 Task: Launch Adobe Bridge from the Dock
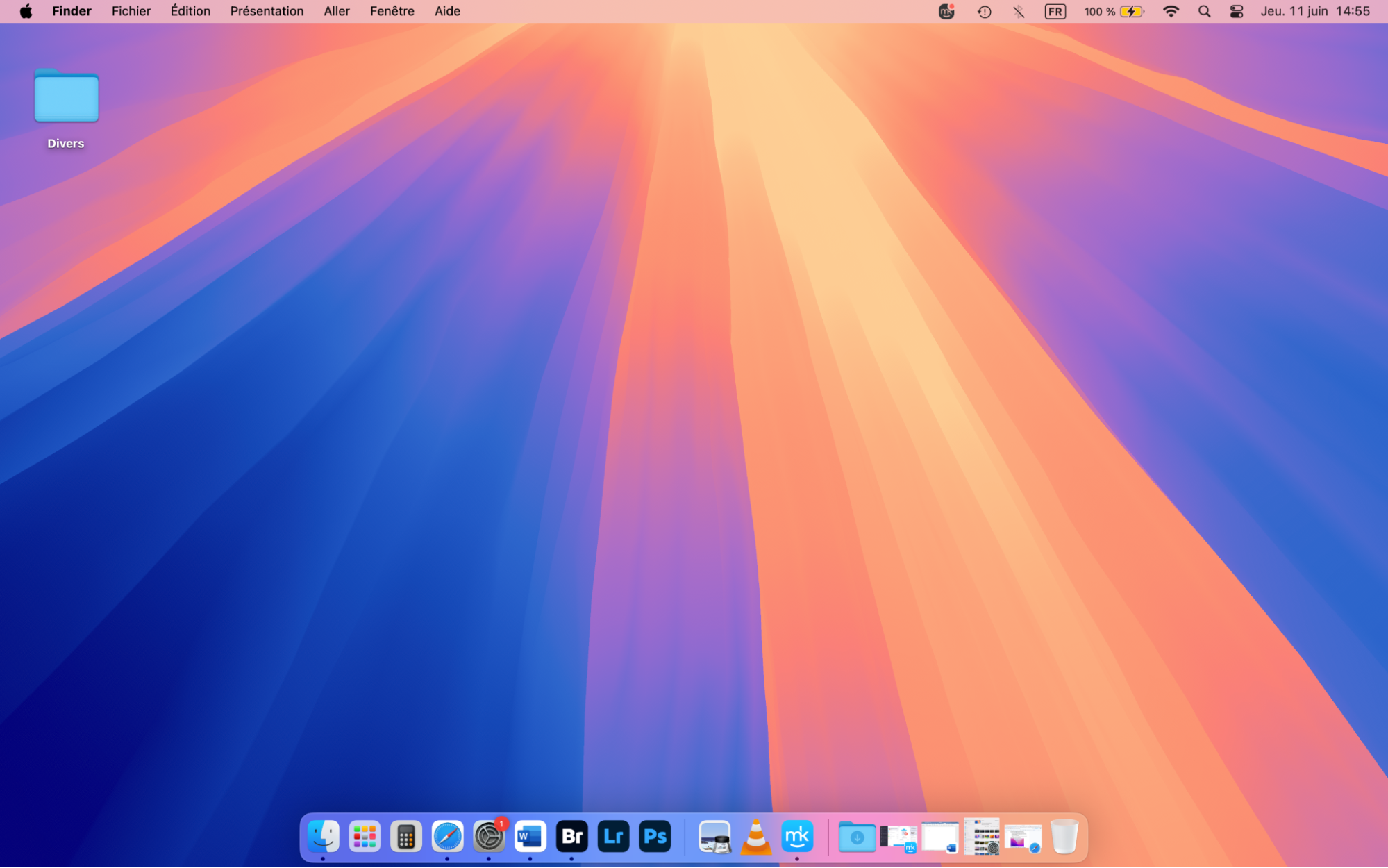[x=571, y=837]
